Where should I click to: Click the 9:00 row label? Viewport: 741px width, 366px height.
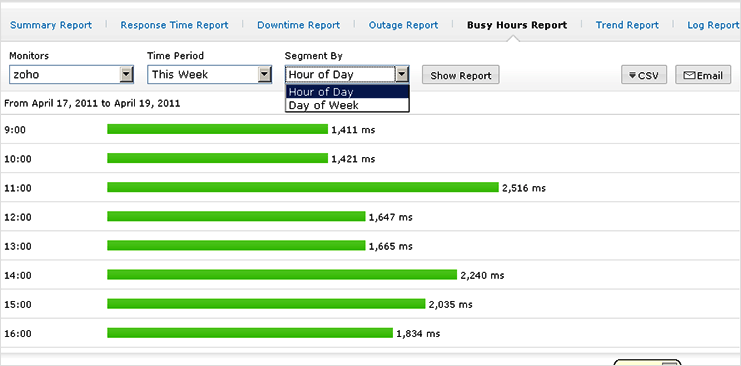15,130
